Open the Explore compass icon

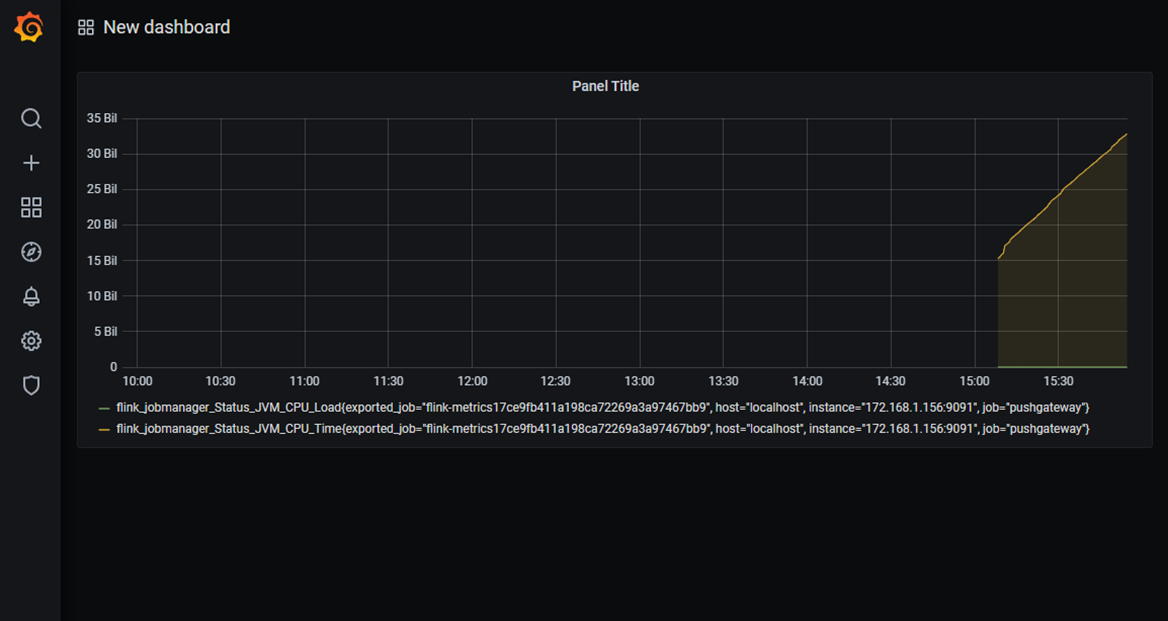31,252
